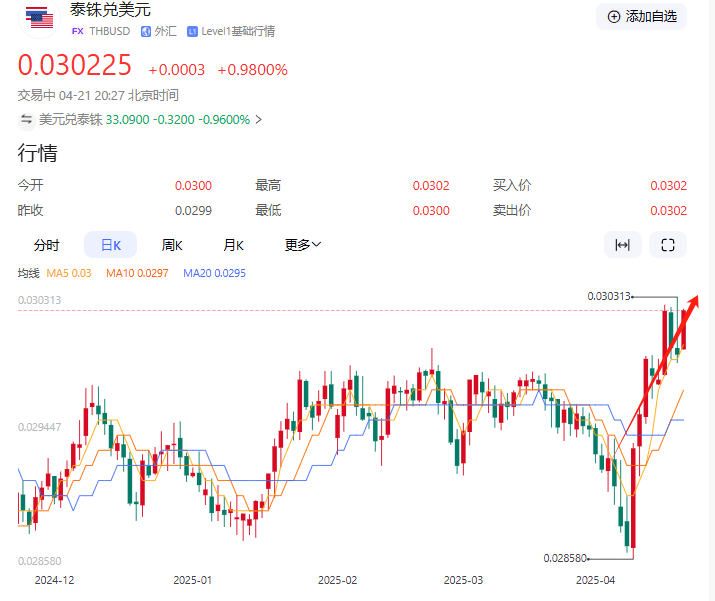The height and width of the screenshot is (601, 715).
Task: Click the 外汇 category tag icon
Action: [145, 31]
